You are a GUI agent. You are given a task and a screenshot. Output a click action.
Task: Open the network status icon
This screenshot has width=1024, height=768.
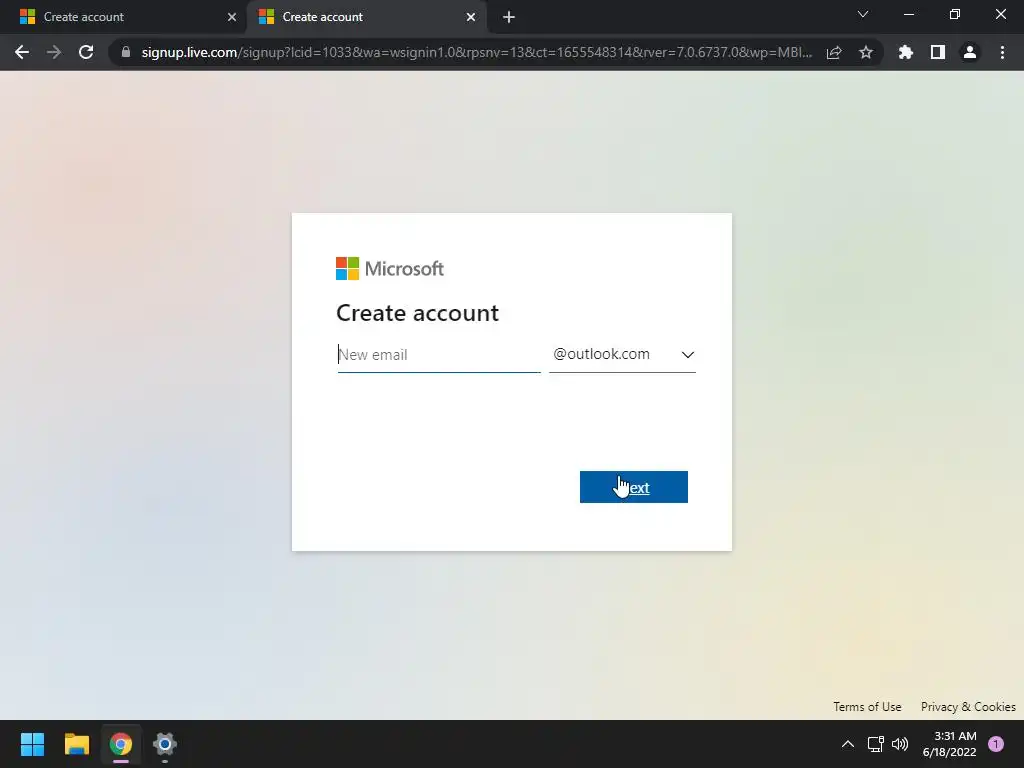pos(875,744)
